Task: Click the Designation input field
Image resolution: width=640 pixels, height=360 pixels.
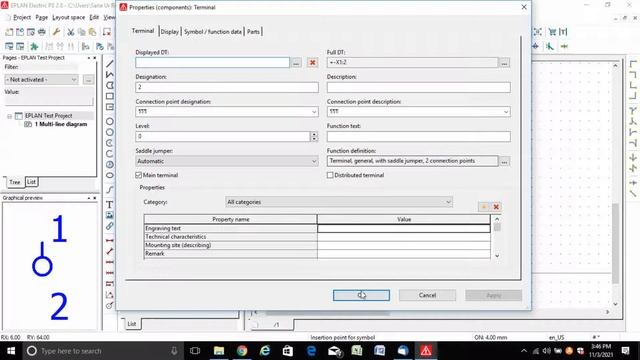Action: [x=227, y=87]
